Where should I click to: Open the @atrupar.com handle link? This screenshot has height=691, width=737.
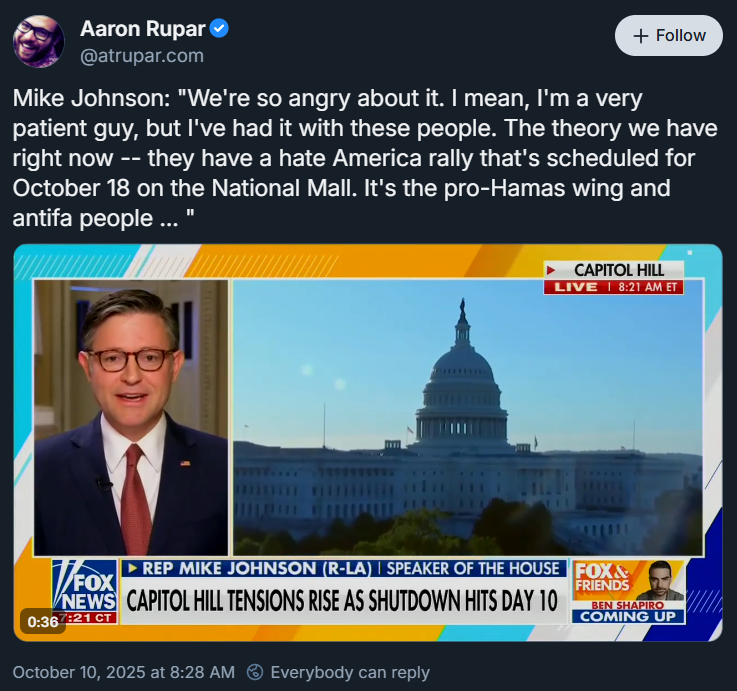click(142, 56)
